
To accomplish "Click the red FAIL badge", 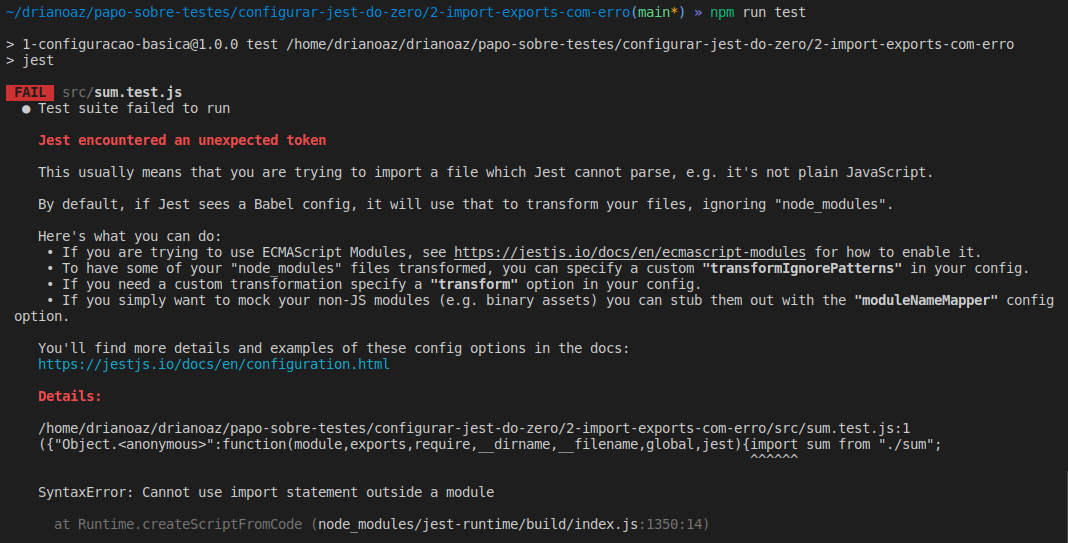I will tap(30, 92).
